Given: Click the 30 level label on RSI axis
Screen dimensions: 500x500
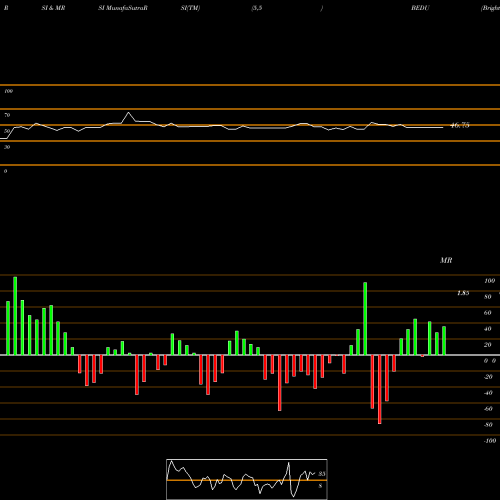Looking at the screenshot, I should point(7,147).
